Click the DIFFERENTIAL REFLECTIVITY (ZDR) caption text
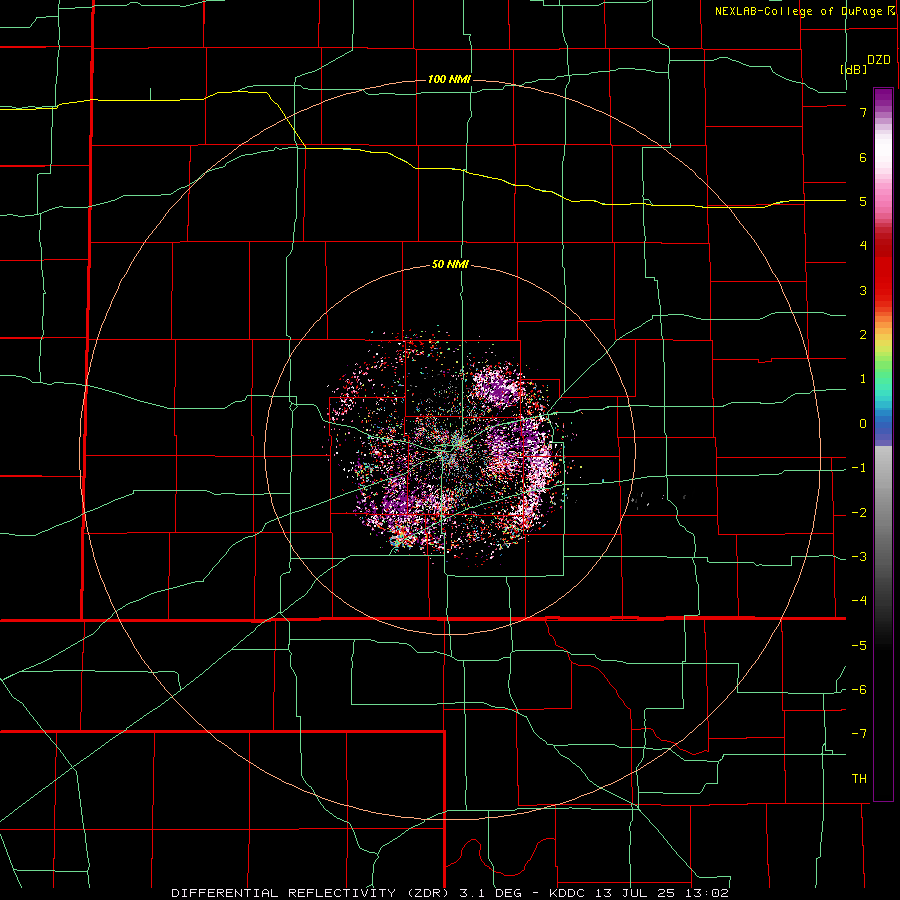Image resolution: width=900 pixels, height=900 pixels. point(308,893)
